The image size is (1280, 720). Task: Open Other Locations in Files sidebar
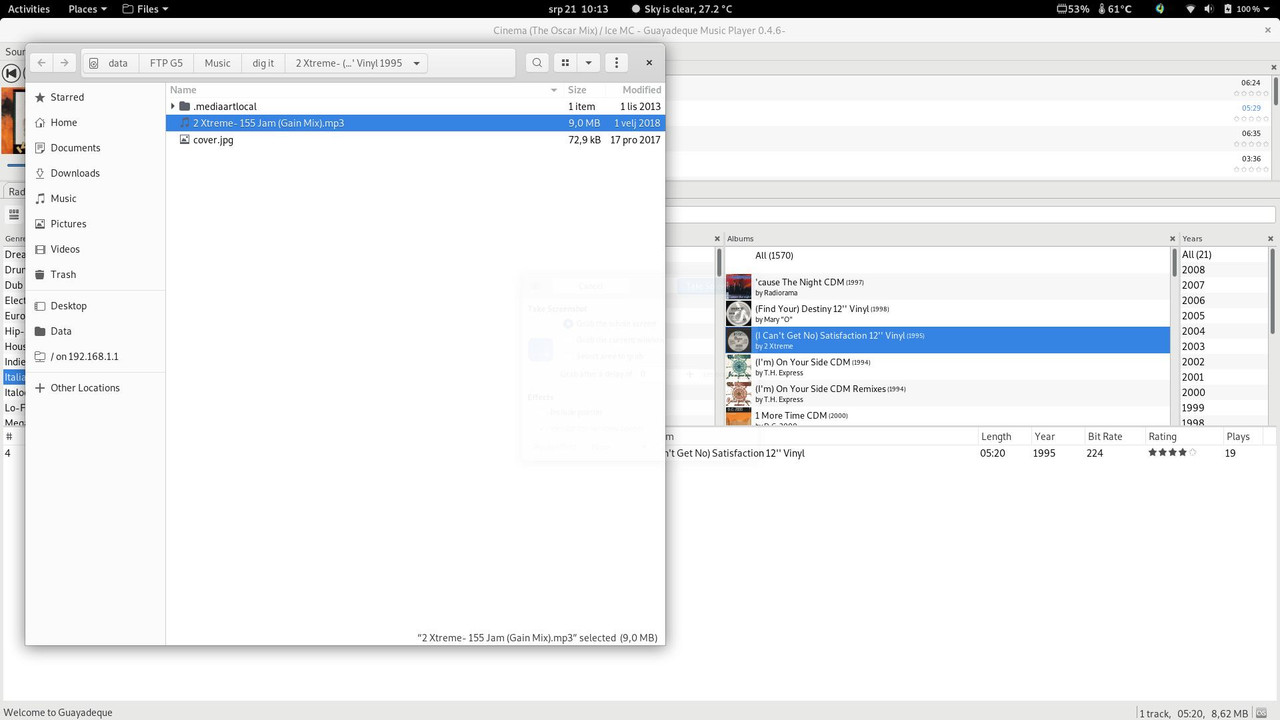point(95,388)
